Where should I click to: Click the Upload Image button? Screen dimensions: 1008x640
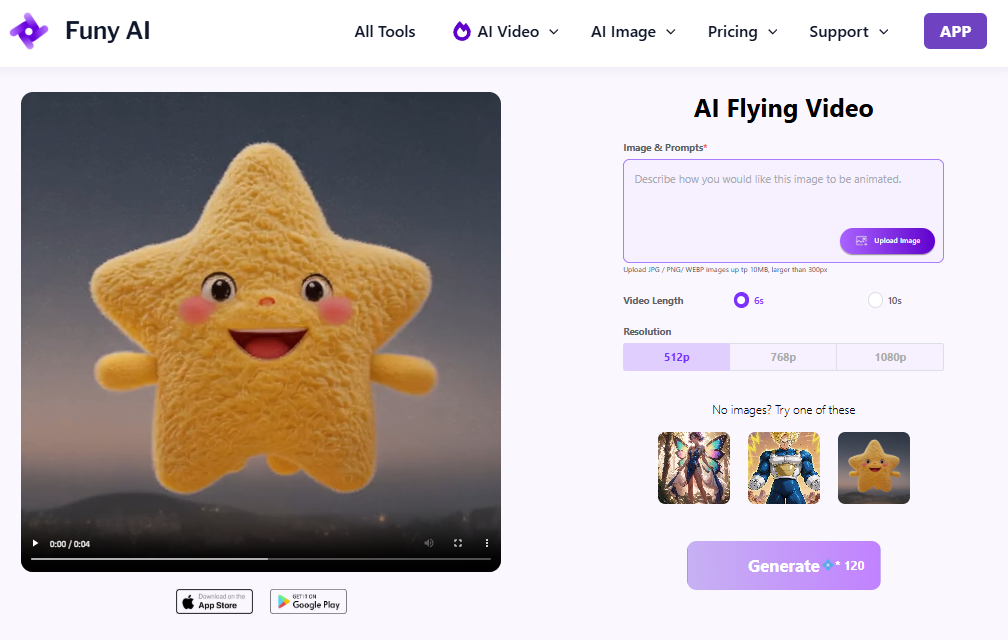pos(887,241)
